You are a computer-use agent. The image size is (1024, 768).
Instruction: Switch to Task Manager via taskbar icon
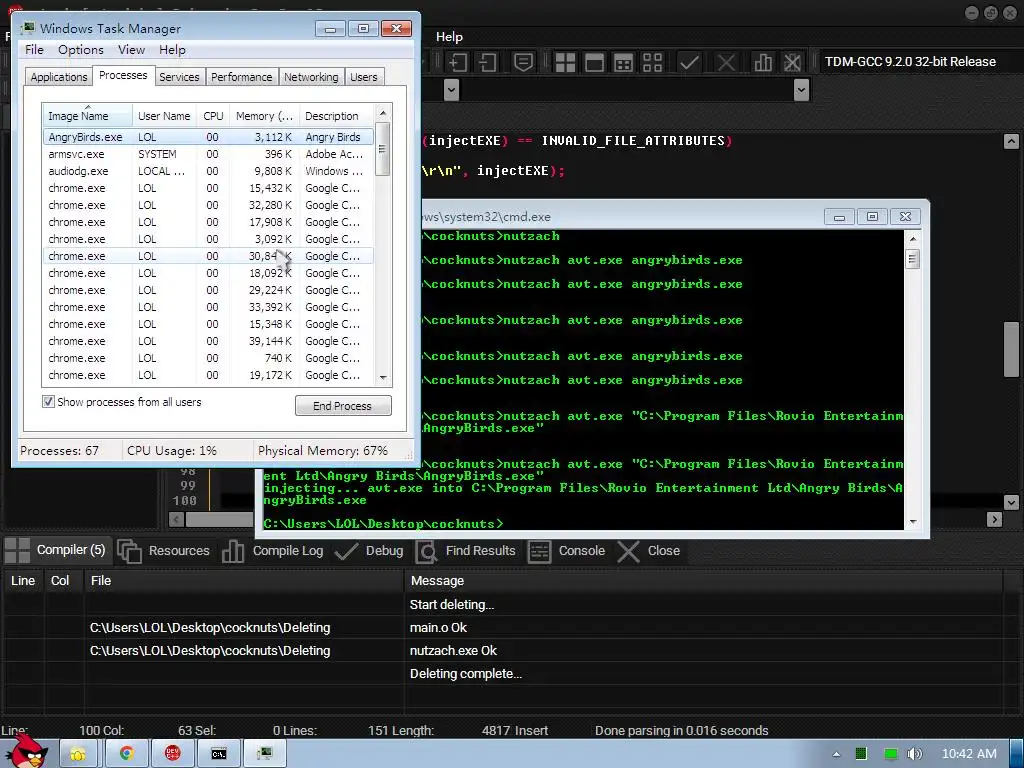pyautogui.click(x=264, y=754)
